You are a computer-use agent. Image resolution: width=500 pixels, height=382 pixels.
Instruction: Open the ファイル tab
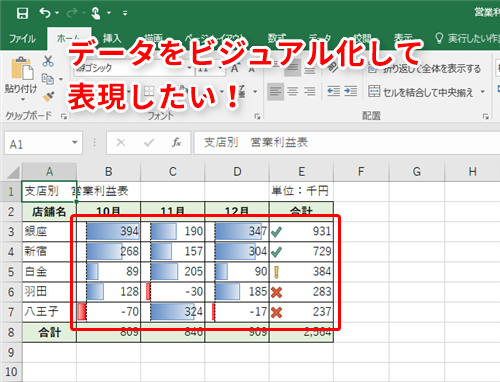tap(22, 39)
